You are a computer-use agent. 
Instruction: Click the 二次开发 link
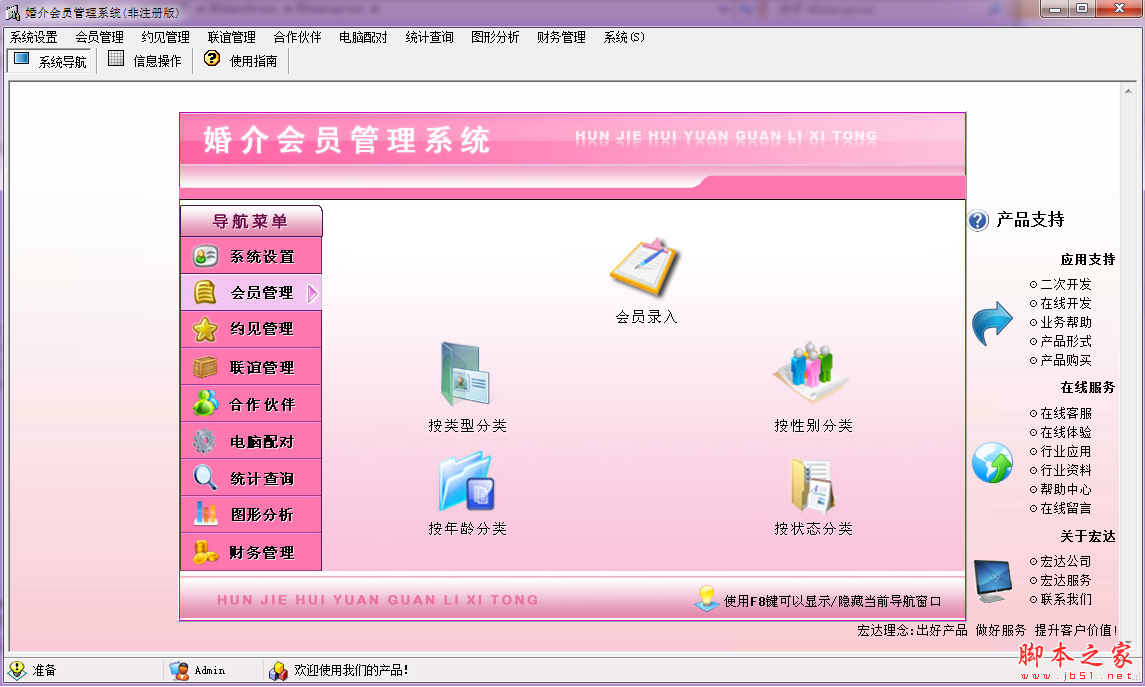[1065, 284]
